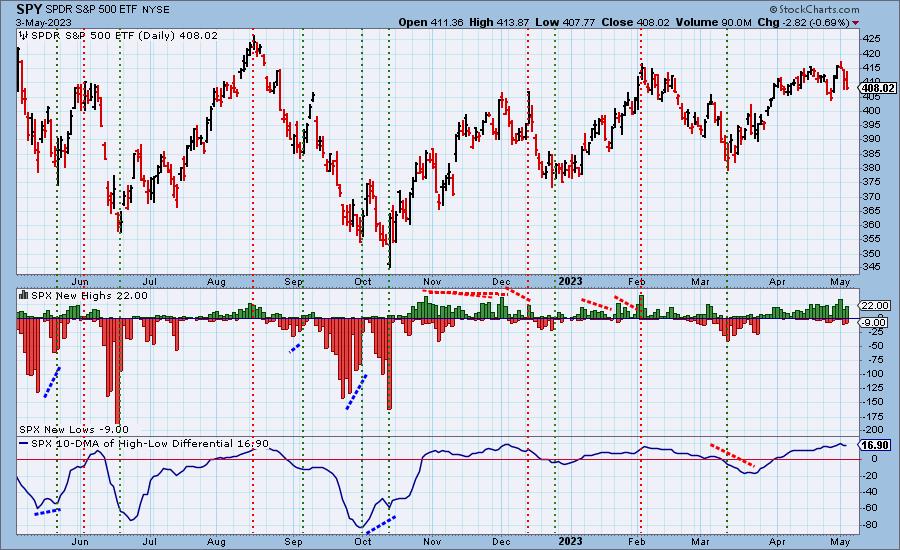The height and width of the screenshot is (550, 900).
Task: Click the 390 price axis label
Action: click(x=871, y=139)
